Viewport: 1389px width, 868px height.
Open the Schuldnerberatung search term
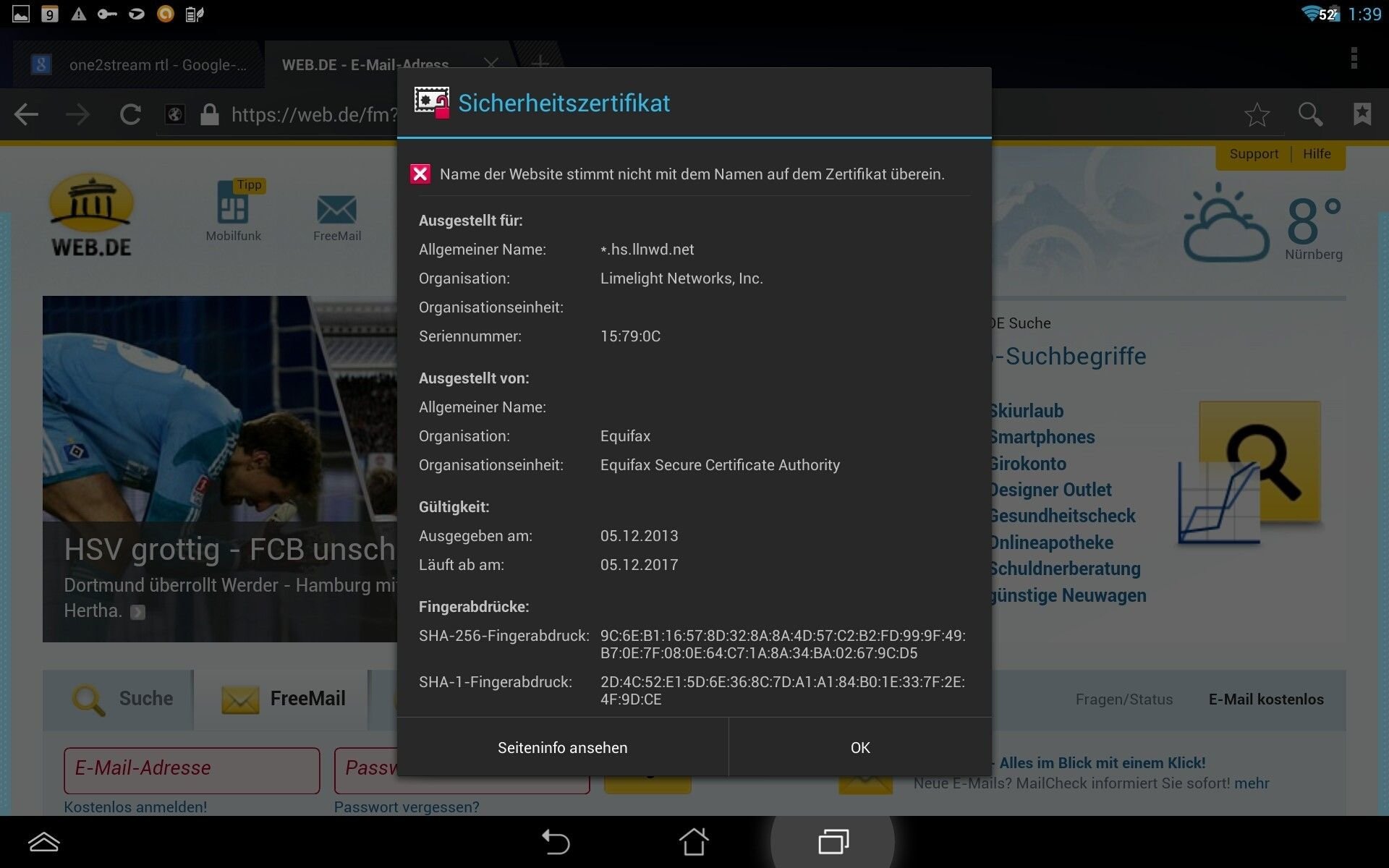click(x=1065, y=569)
